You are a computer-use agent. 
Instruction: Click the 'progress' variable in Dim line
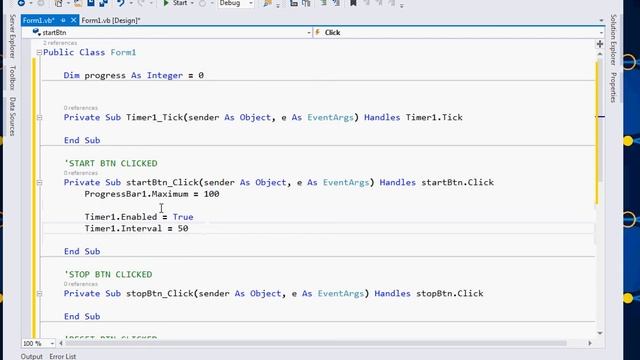coord(105,76)
